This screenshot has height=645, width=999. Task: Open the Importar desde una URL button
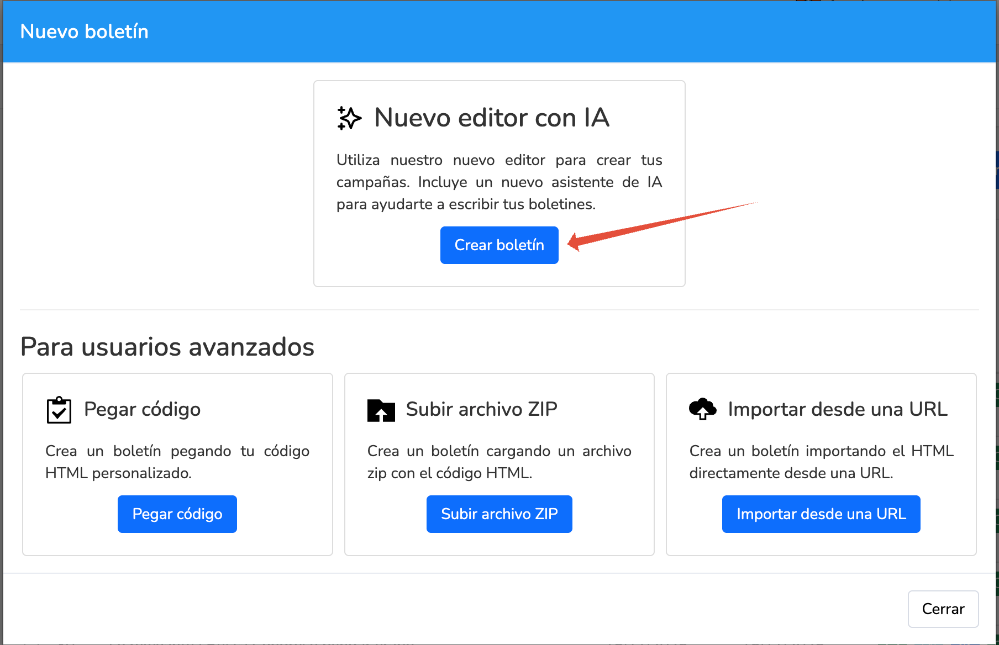coord(821,514)
